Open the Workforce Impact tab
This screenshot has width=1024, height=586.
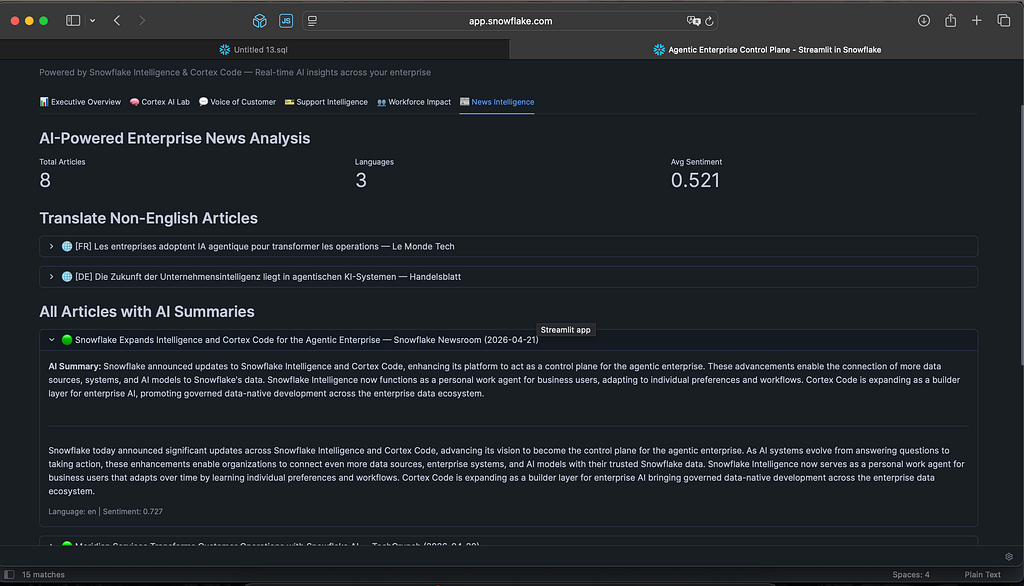pos(414,102)
